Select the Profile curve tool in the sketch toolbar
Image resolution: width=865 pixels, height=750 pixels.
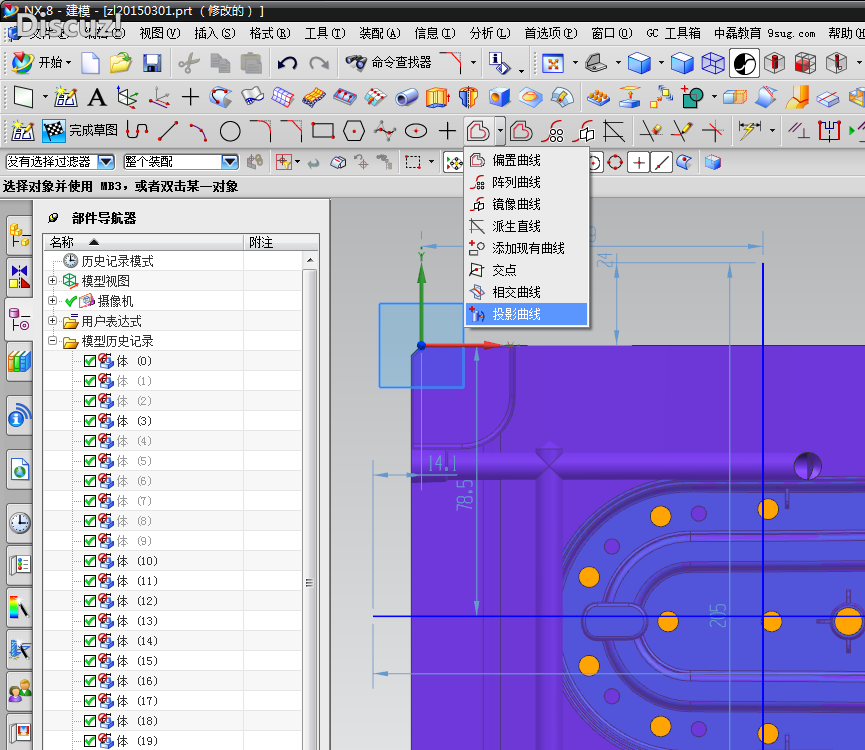[x=137, y=131]
